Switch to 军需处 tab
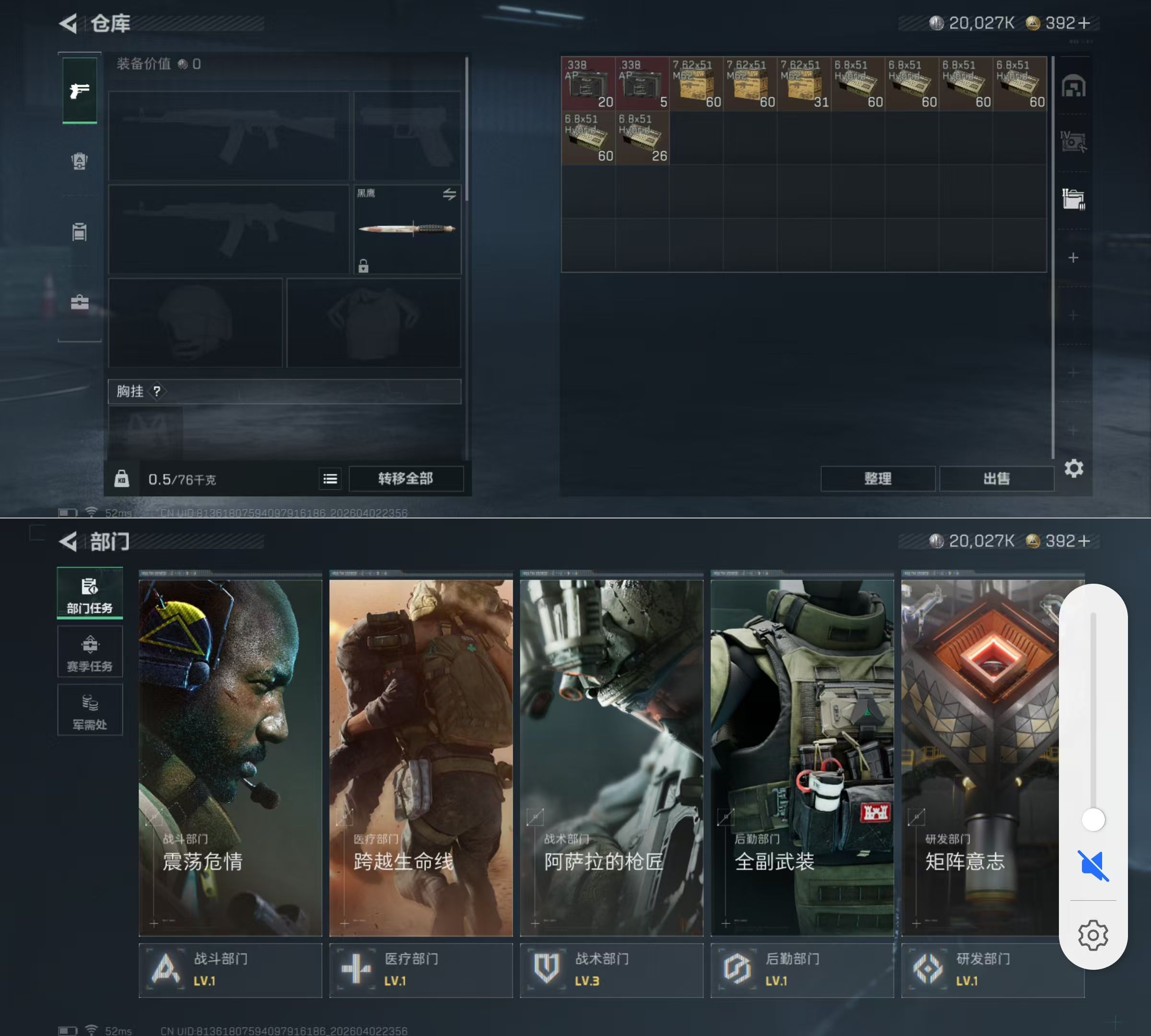Screen dimensions: 1151x1036 tap(90, 710)
